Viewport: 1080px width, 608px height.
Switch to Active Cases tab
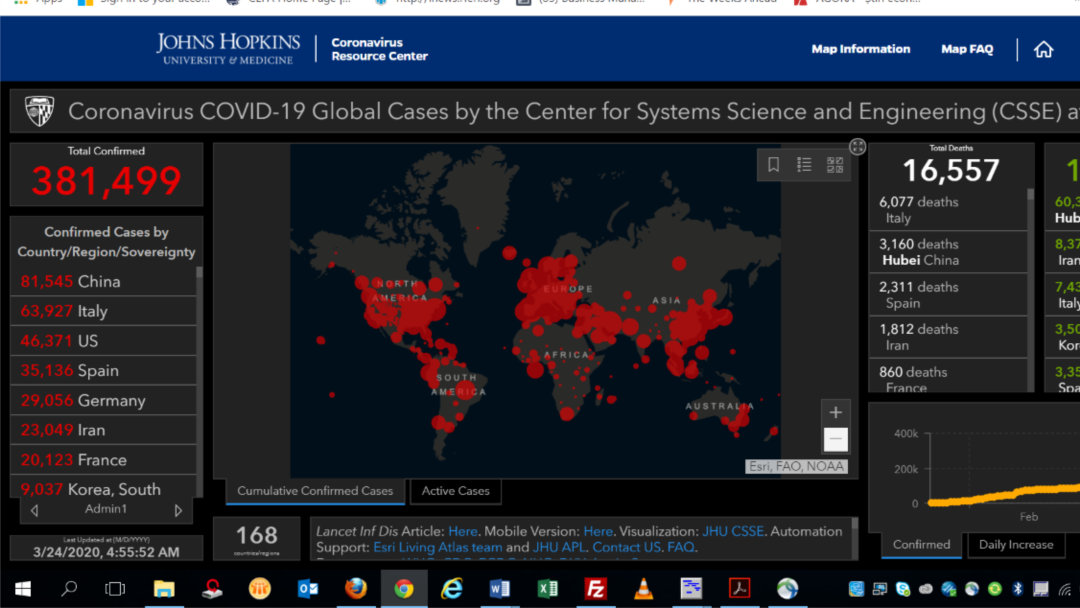point(455,491)
